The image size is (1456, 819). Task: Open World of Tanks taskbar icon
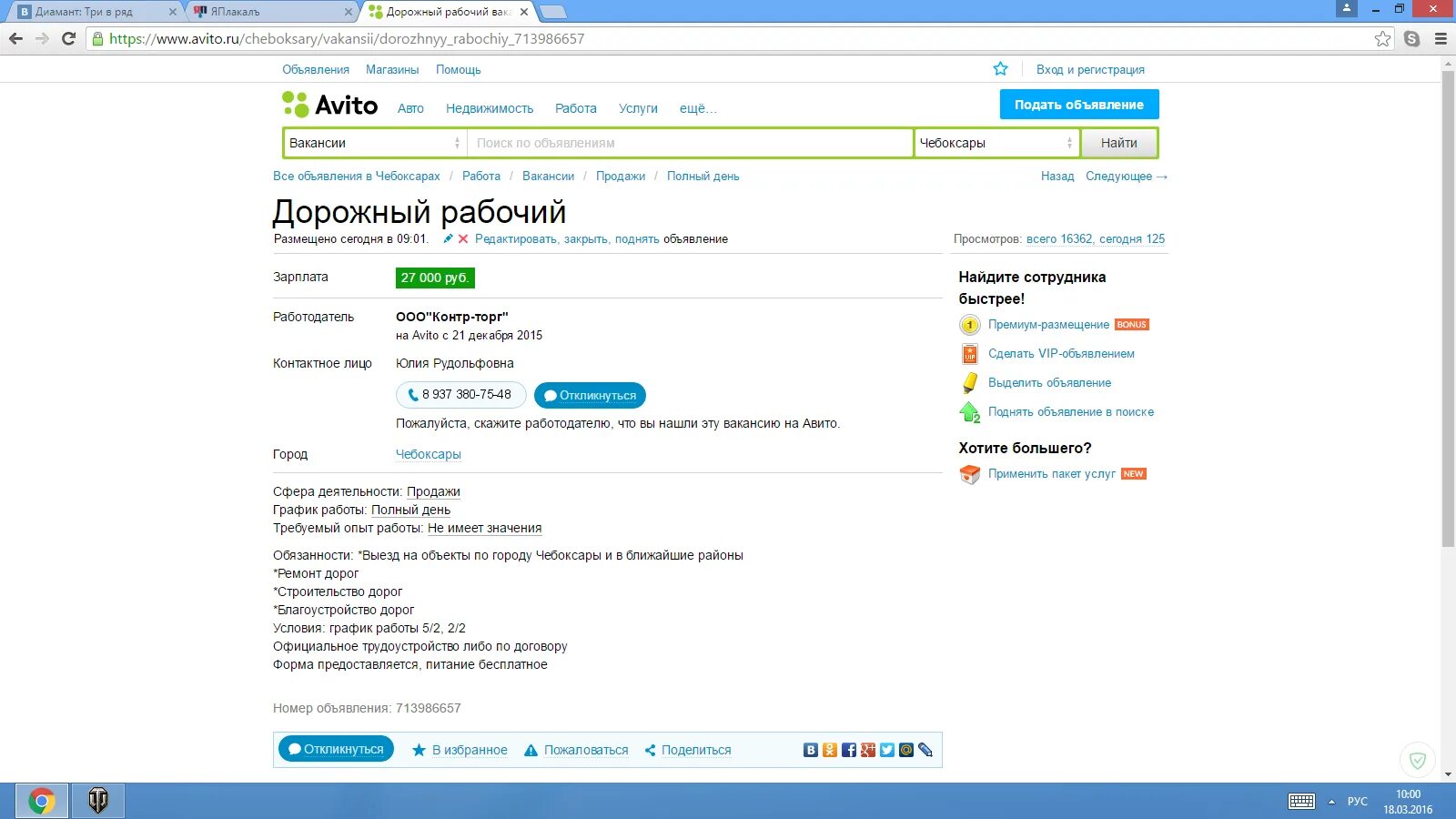(x=98, y=801)
